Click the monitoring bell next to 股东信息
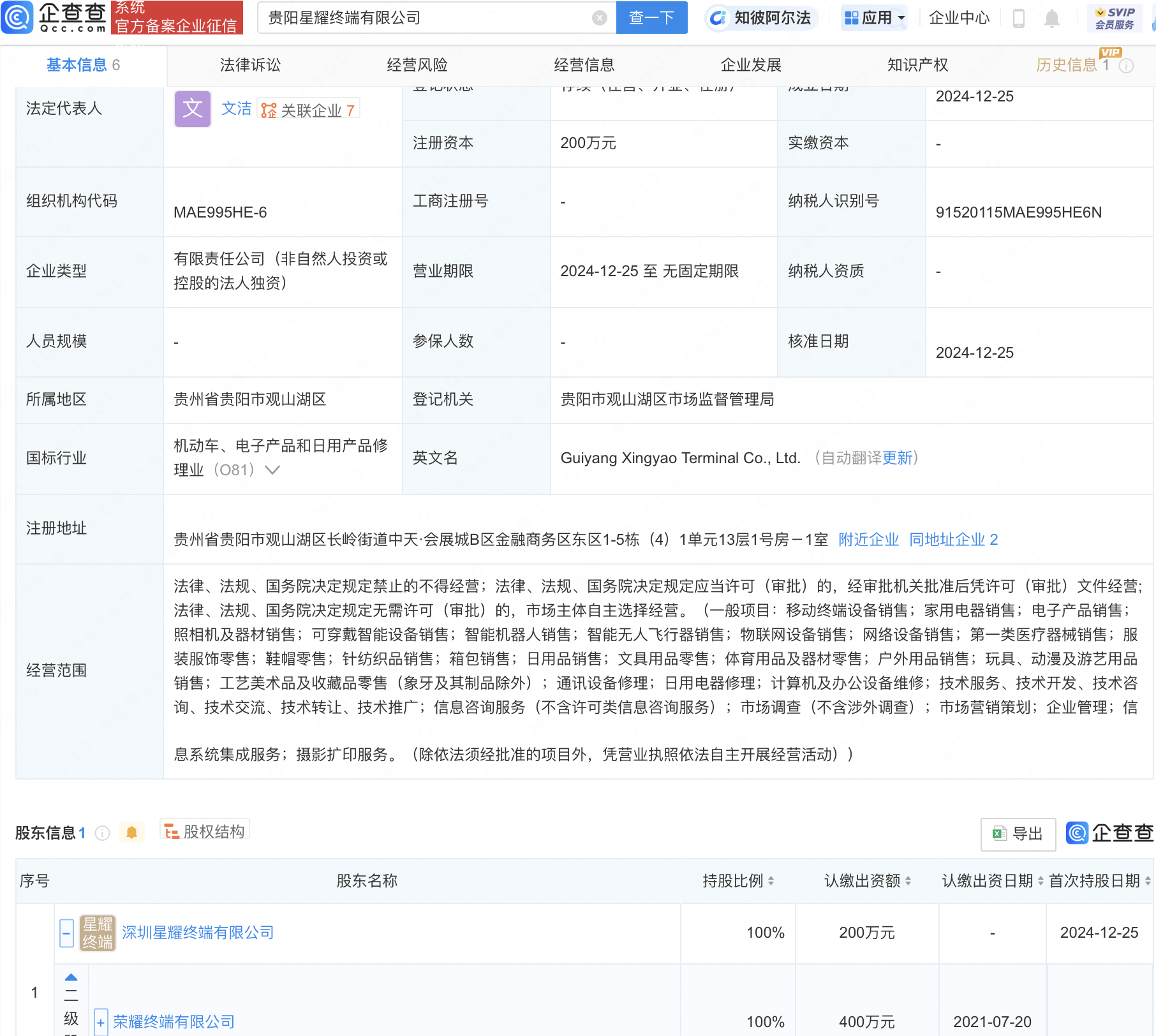 (132, 833)
